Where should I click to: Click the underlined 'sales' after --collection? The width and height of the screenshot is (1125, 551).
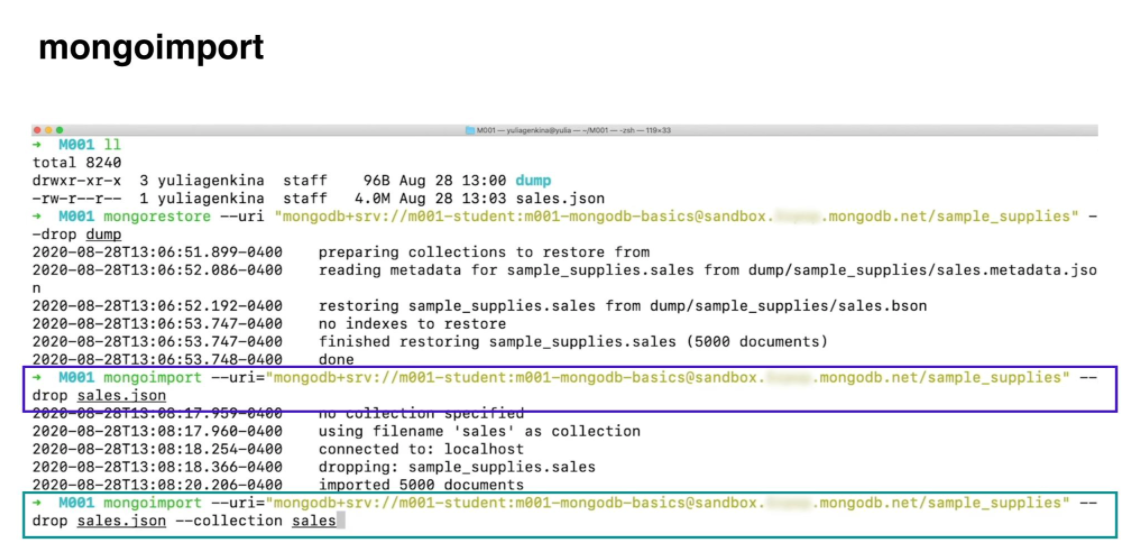(314, 522)
